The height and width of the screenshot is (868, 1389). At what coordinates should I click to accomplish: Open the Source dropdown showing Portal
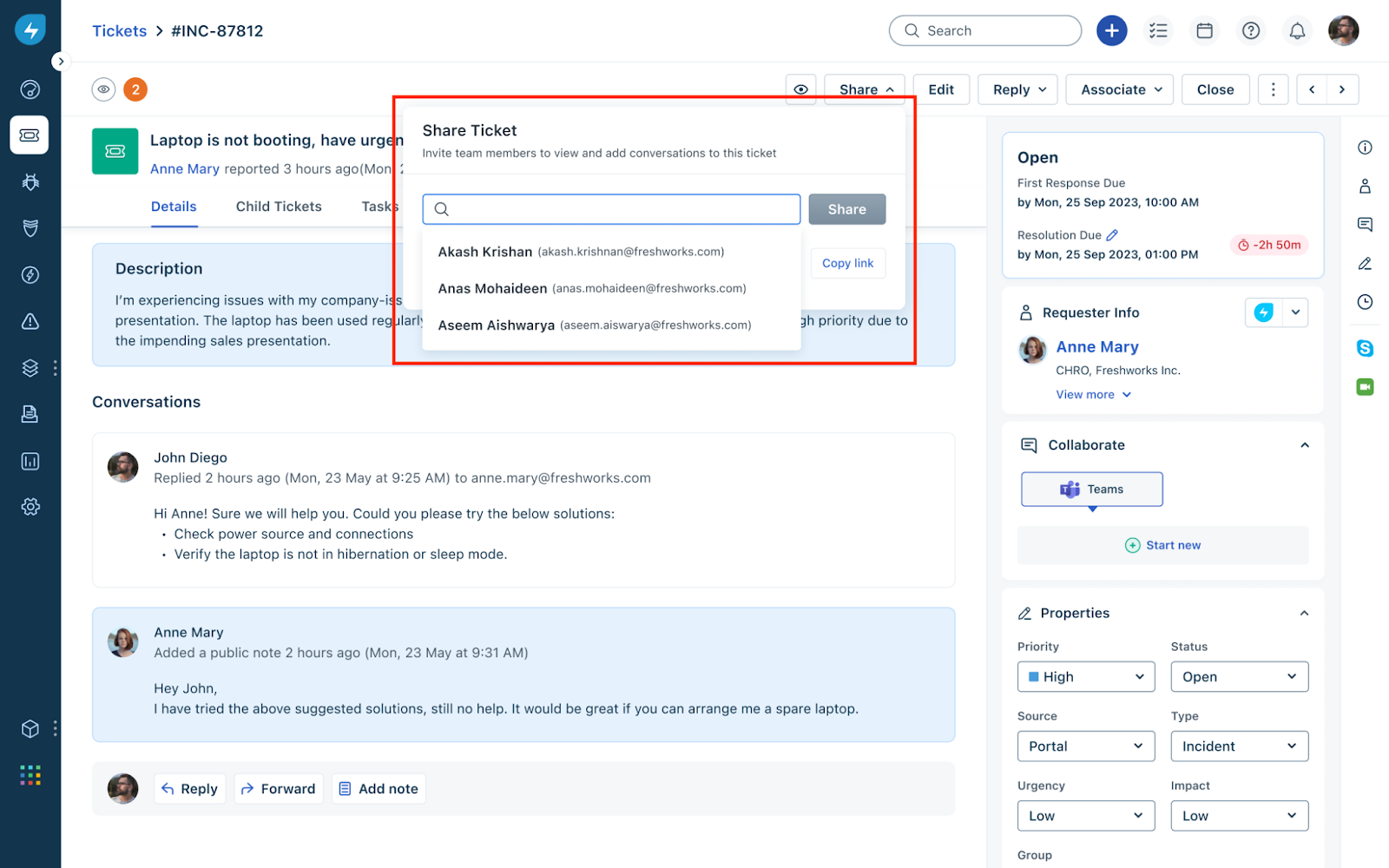click(1086, 746)
